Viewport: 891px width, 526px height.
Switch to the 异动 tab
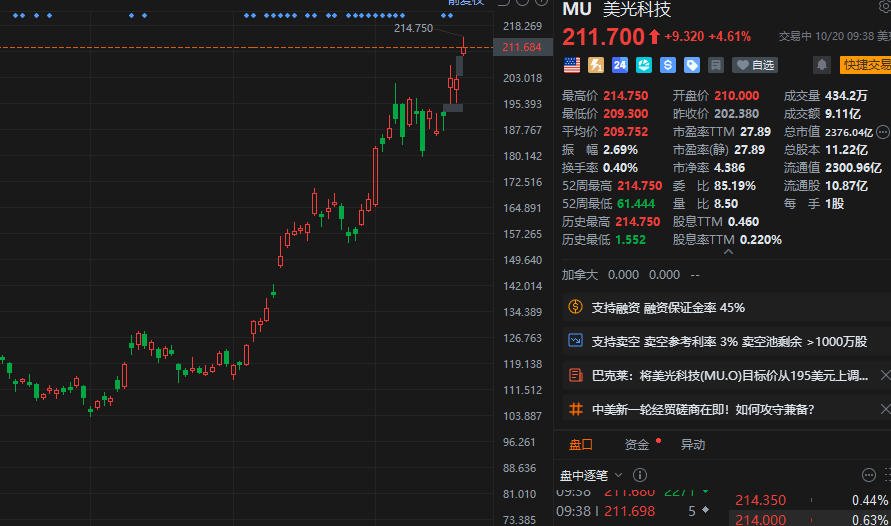coord(692,444)
